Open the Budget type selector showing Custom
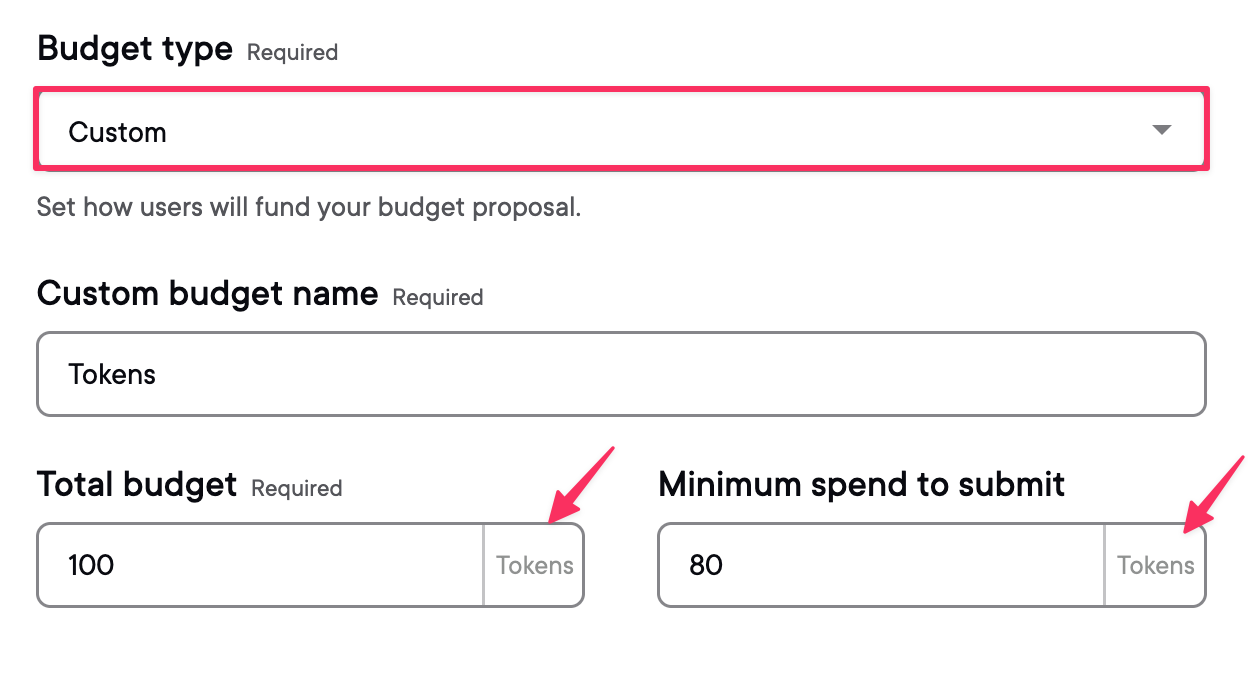 pos(620,130)
